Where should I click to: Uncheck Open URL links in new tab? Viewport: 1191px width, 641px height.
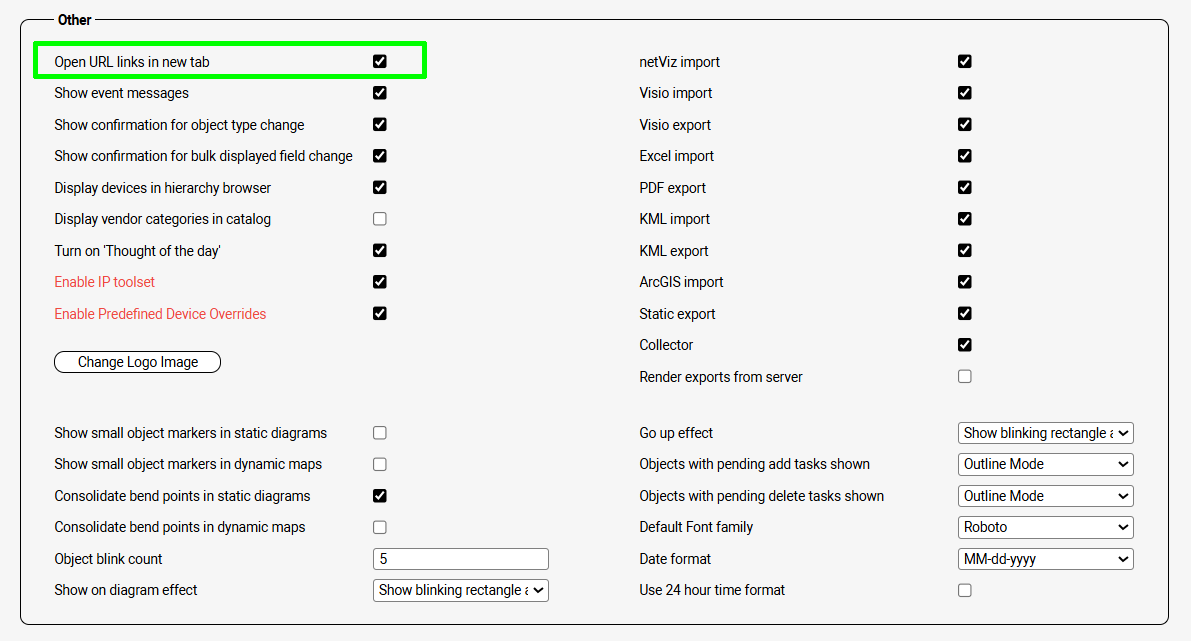pyautogui.click(x=380, y=62)
